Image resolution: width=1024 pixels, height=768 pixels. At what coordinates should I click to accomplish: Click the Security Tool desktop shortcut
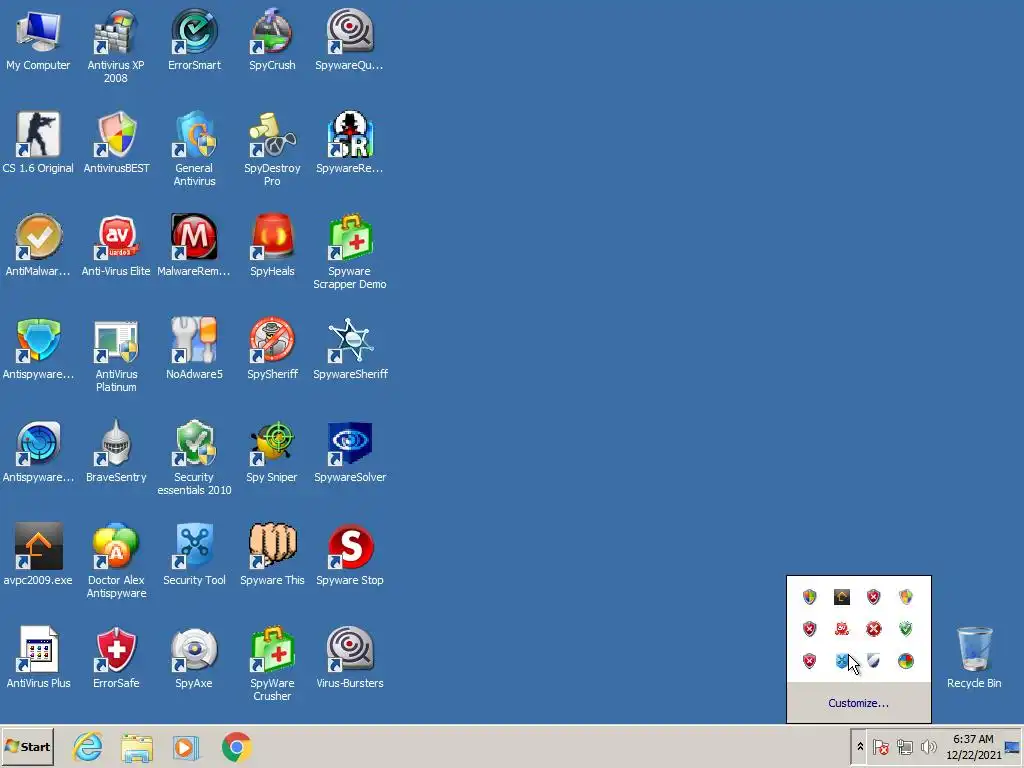point(194,554)
